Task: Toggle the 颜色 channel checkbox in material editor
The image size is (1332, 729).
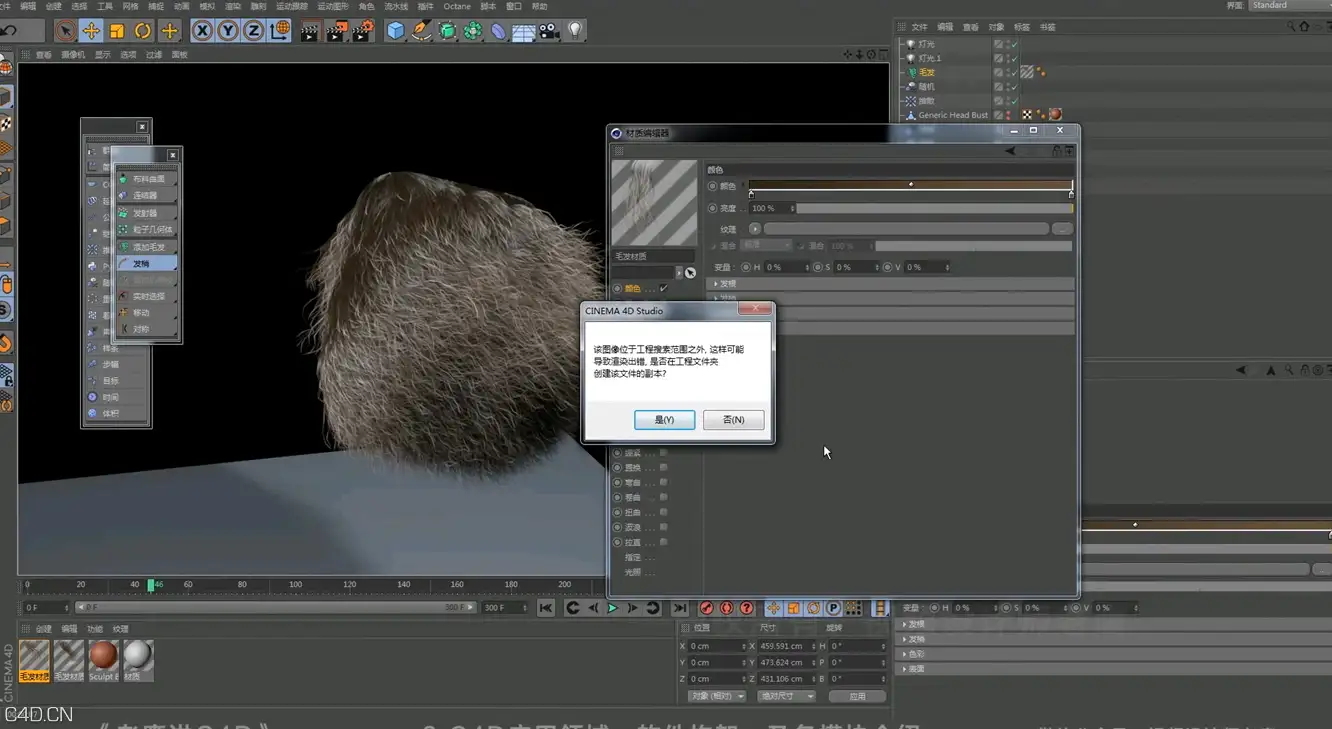Action: click(x=663, y=289)
